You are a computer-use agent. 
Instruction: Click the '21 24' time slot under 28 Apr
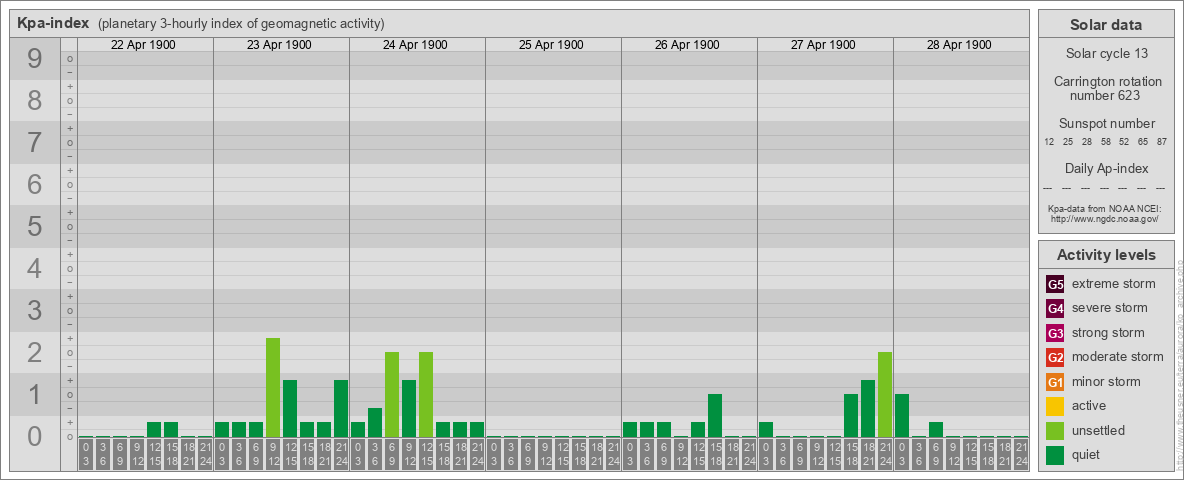click(x=1021, y=455)
